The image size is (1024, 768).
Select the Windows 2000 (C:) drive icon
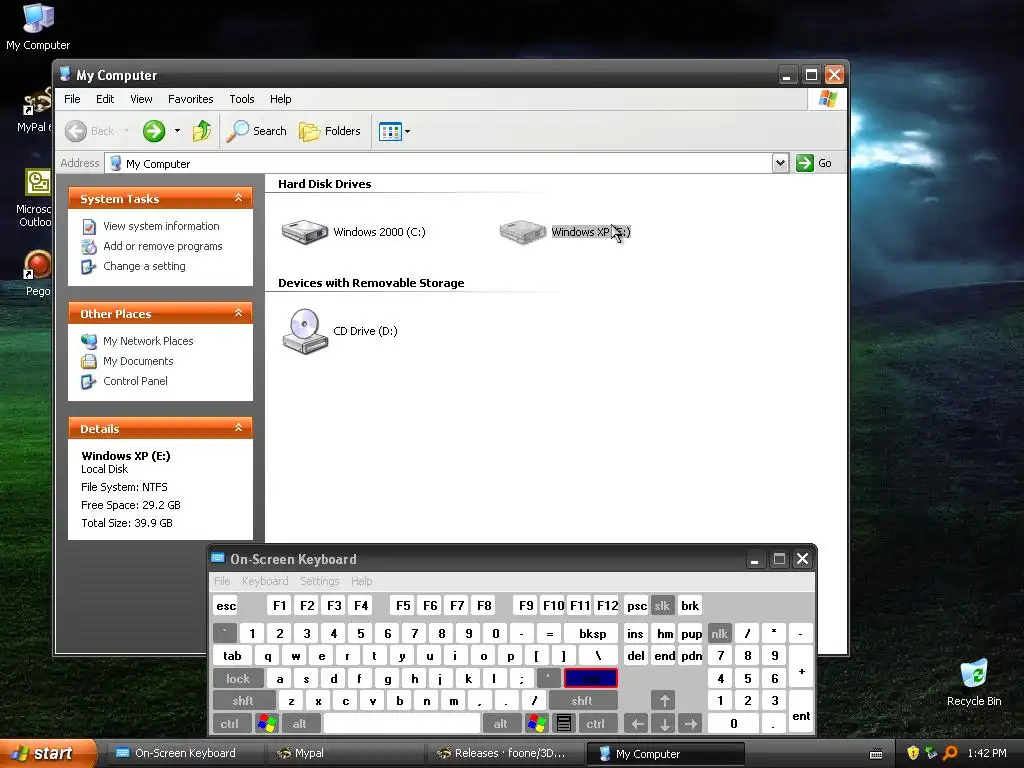[x=305, y=232]
